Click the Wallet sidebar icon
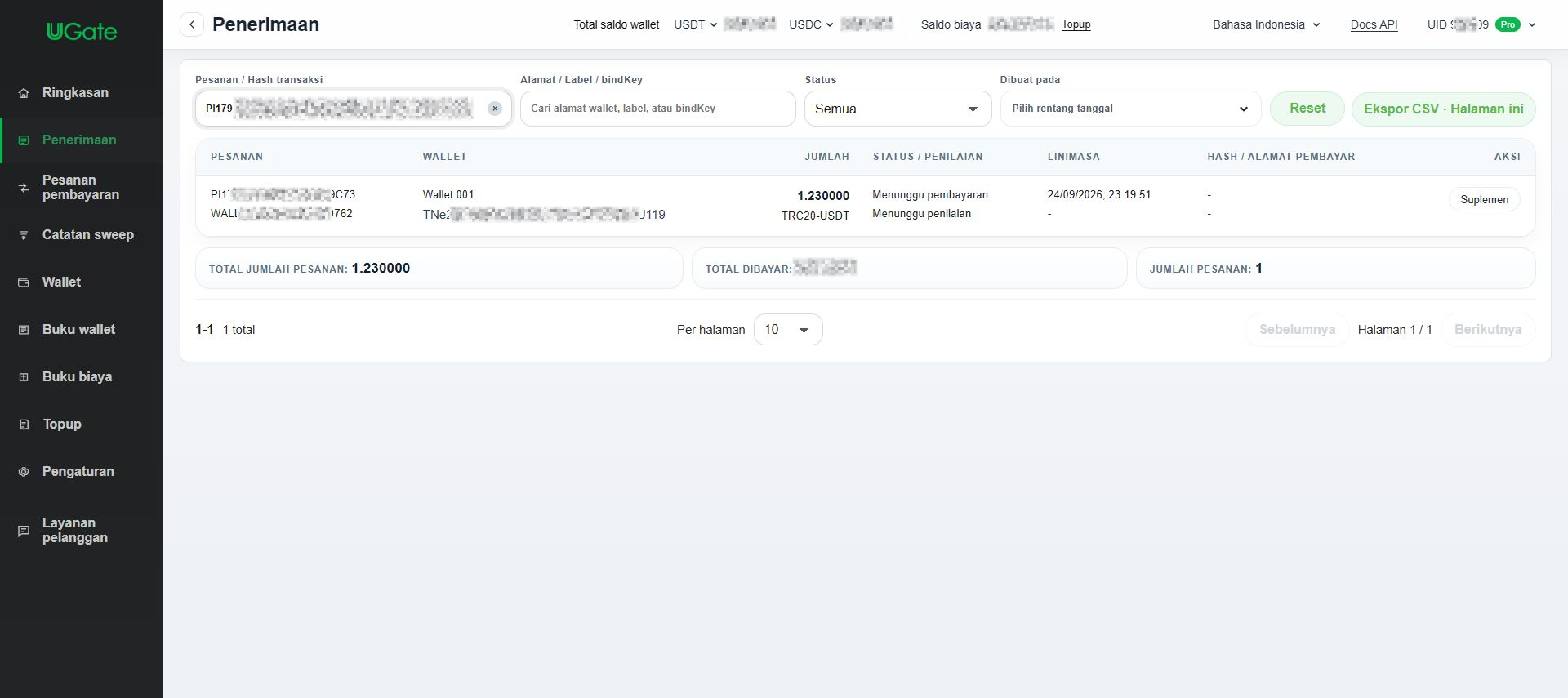The width and height of the screenshot is (1568, 698). (24, 282)
